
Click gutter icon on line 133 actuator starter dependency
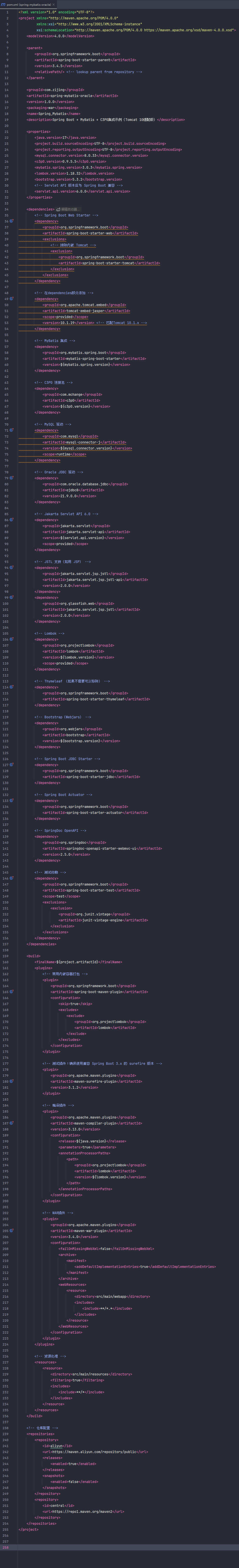pos(12,800)
